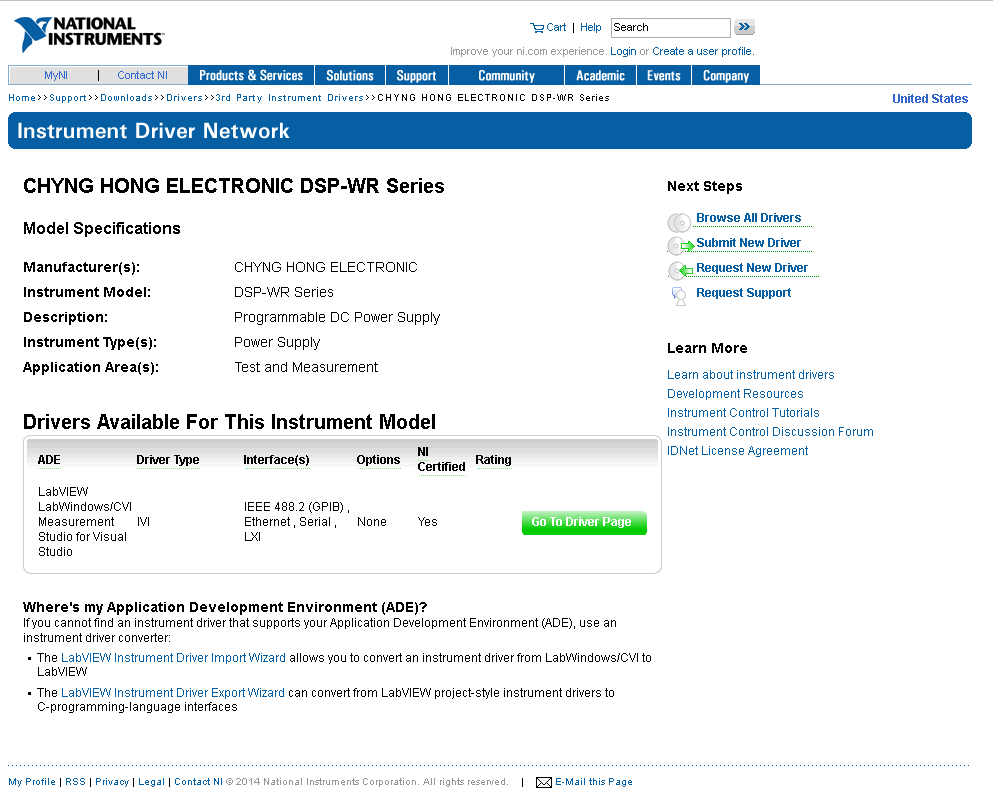Open IDNet License Agreement link

pyautogui.click(x=737, y=451)
